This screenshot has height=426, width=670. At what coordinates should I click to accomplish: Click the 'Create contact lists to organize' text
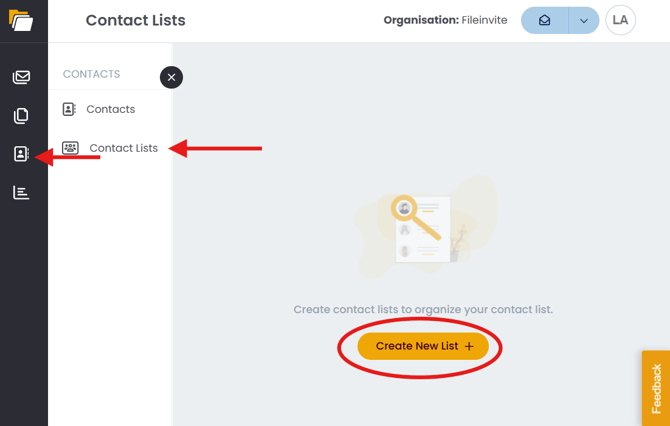(x=423, y=310)
